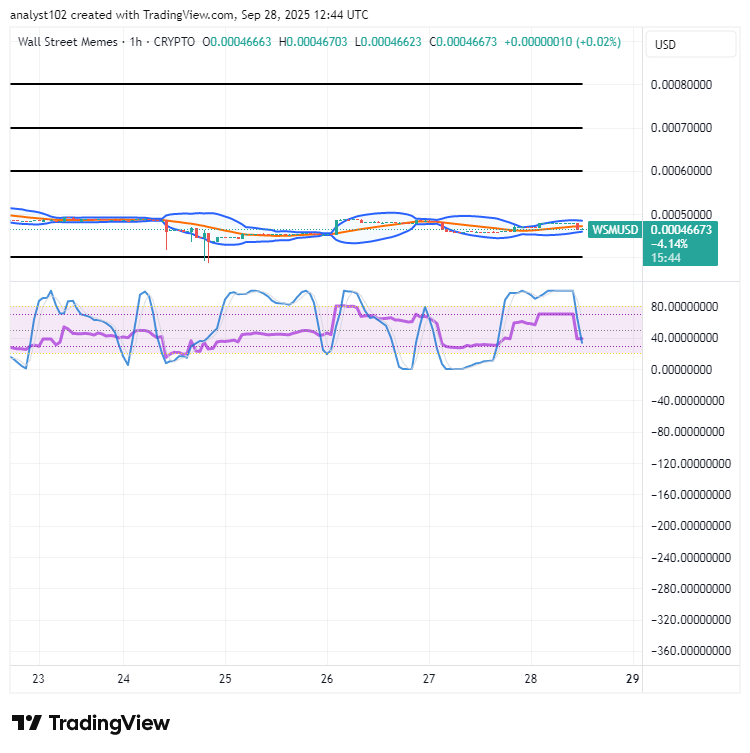Screen dimensions: 750x753
Task: Select date 23 on time axis
Action: click(x=38, y=679)
